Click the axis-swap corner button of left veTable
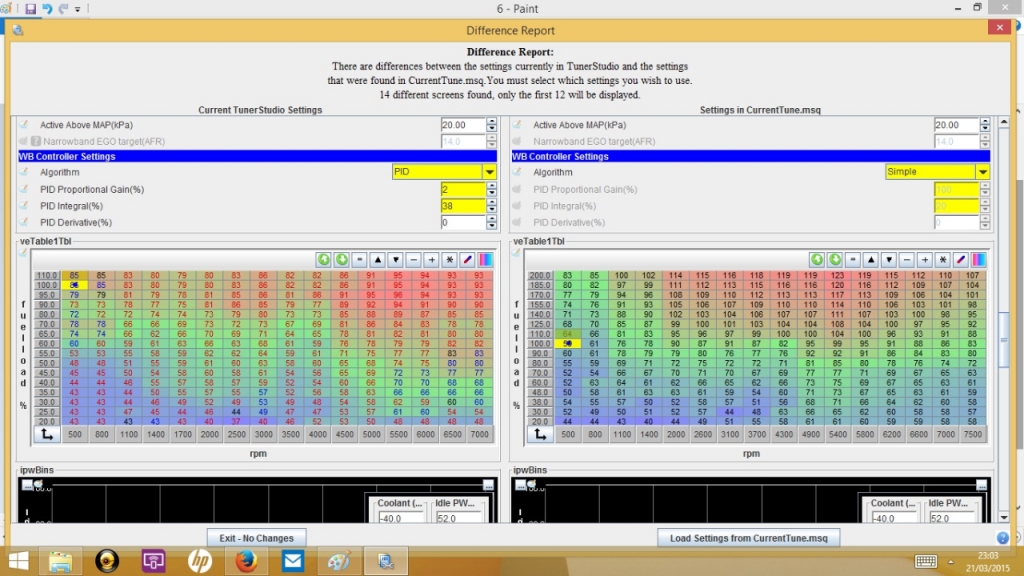The image size is (1024, 576). tap(47, 434)
